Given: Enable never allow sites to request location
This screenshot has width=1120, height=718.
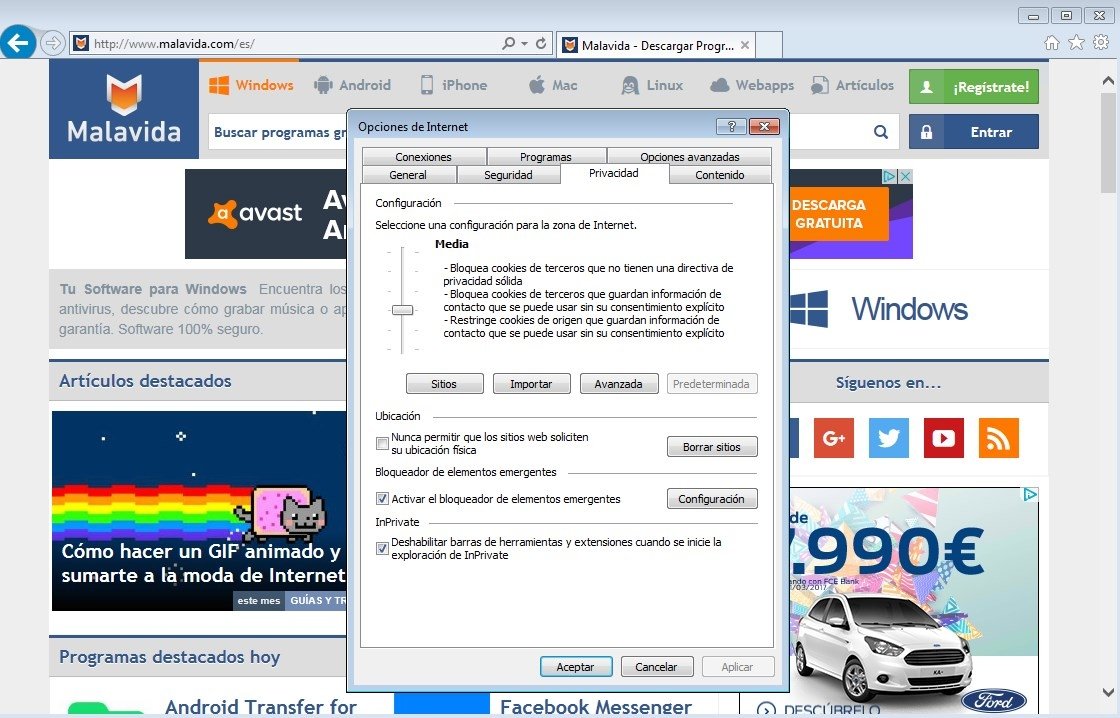Looking at the screenshot, I should coord(382,444).
